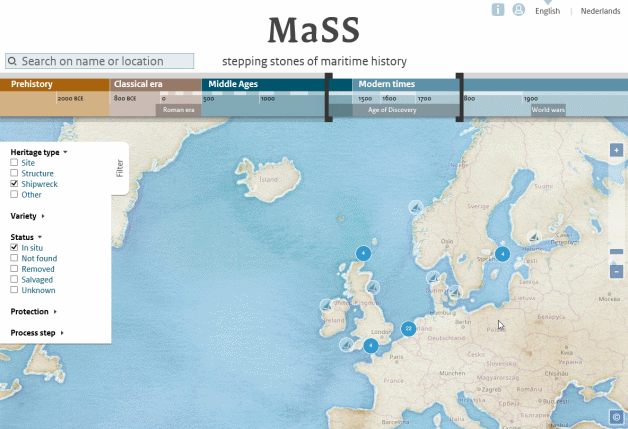Click the map settings icon in bottom-right corner
628x429 pixels.
(616, 416)
